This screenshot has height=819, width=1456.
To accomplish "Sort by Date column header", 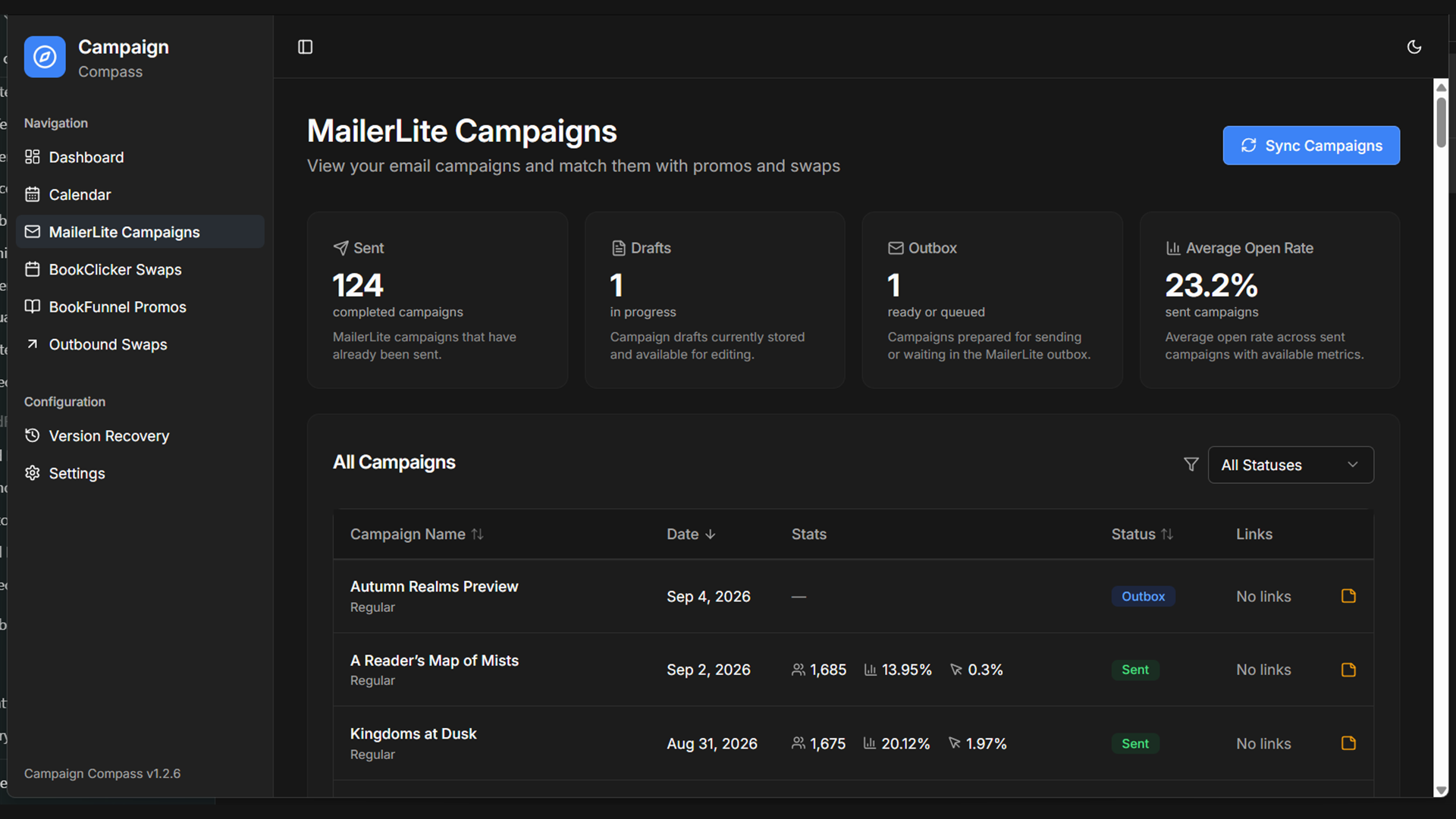I will coord(691,534).
